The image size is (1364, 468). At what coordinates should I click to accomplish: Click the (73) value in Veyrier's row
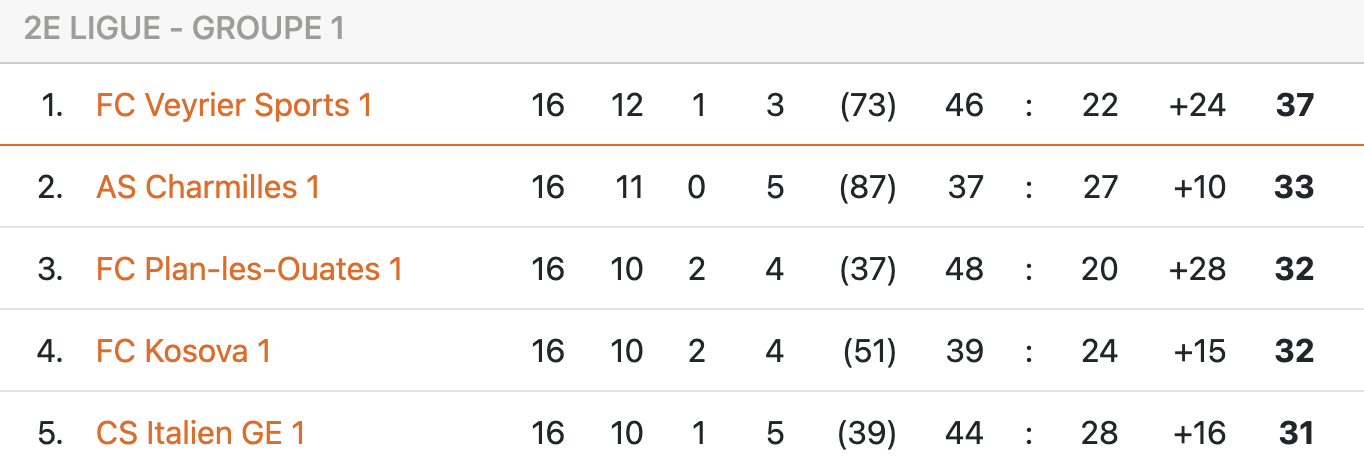click(868, 105)
